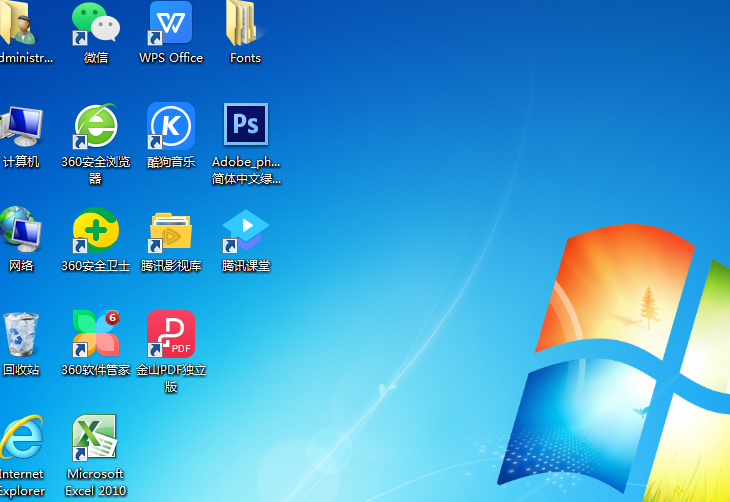
Task: Select the Adobe Photoshop Ps icon
Action: point(246,124)
